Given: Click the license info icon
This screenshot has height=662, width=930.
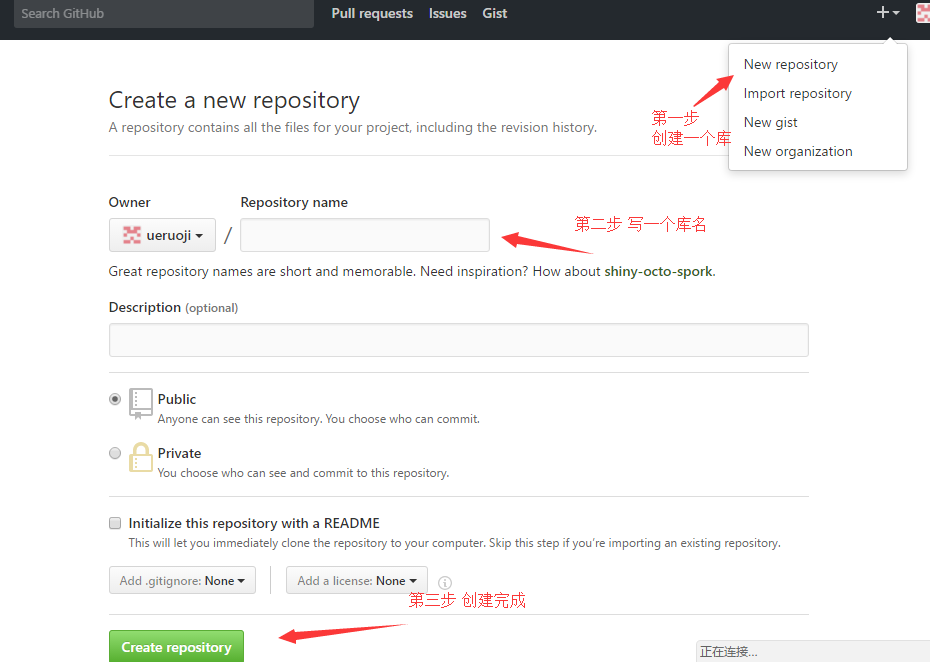Looking at the screenshot, I should pyautogui.click(x=444, y=583).
